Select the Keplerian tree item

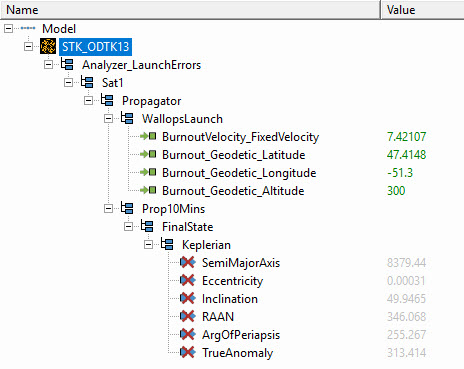coord(206,245)
